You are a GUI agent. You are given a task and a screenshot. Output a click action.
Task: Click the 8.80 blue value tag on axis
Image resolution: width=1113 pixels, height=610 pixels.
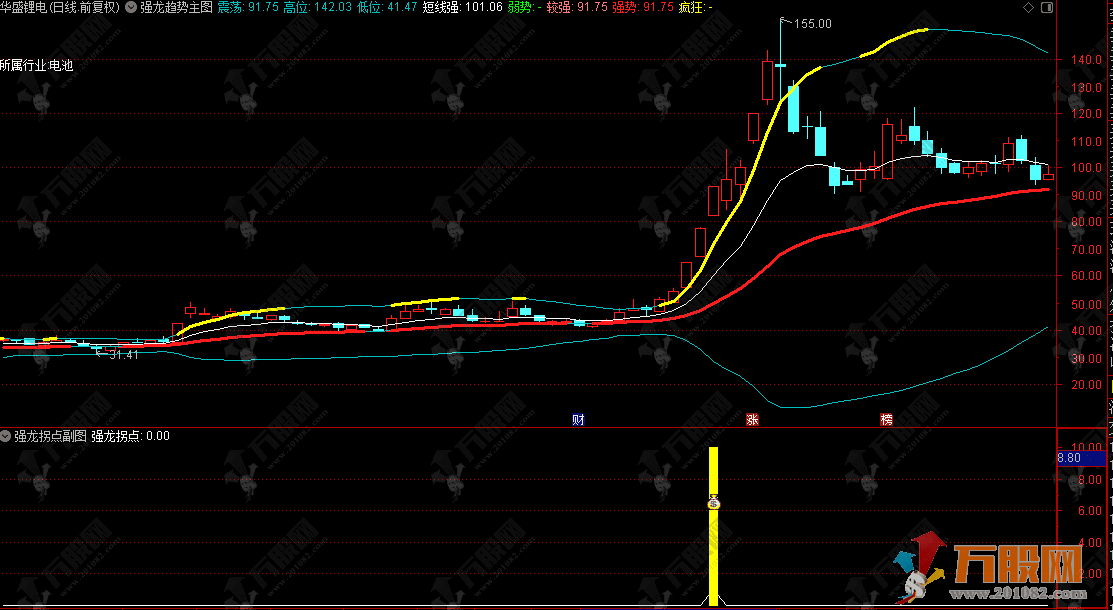pyautogui.click(x=1069, y=458)
